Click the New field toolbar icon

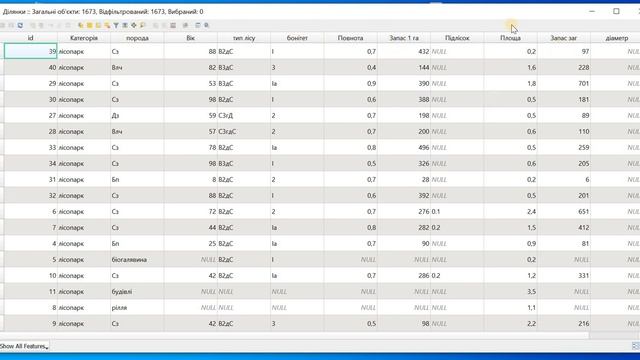[x=156, y=25]
